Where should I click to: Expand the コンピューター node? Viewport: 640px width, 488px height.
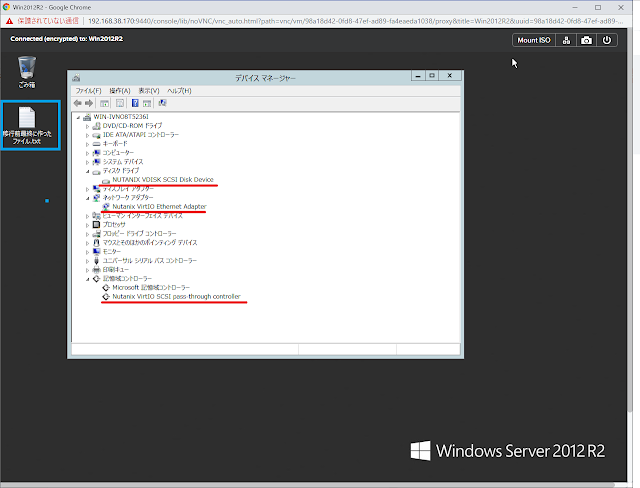[87, 153]
